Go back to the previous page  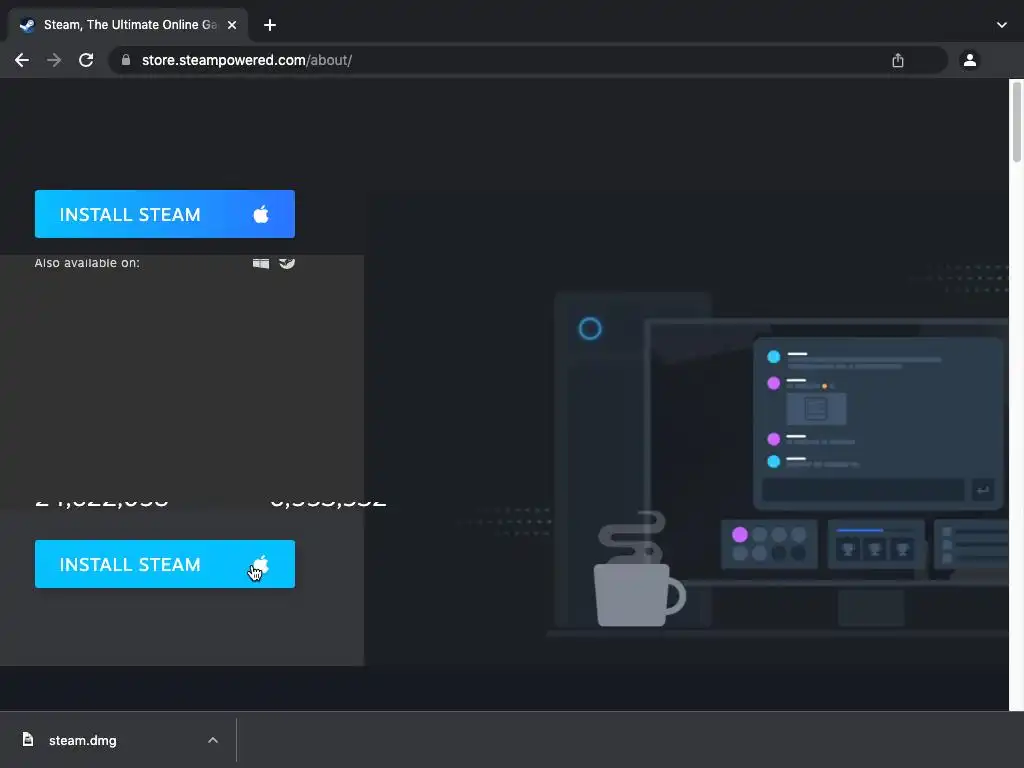(22, 60)
